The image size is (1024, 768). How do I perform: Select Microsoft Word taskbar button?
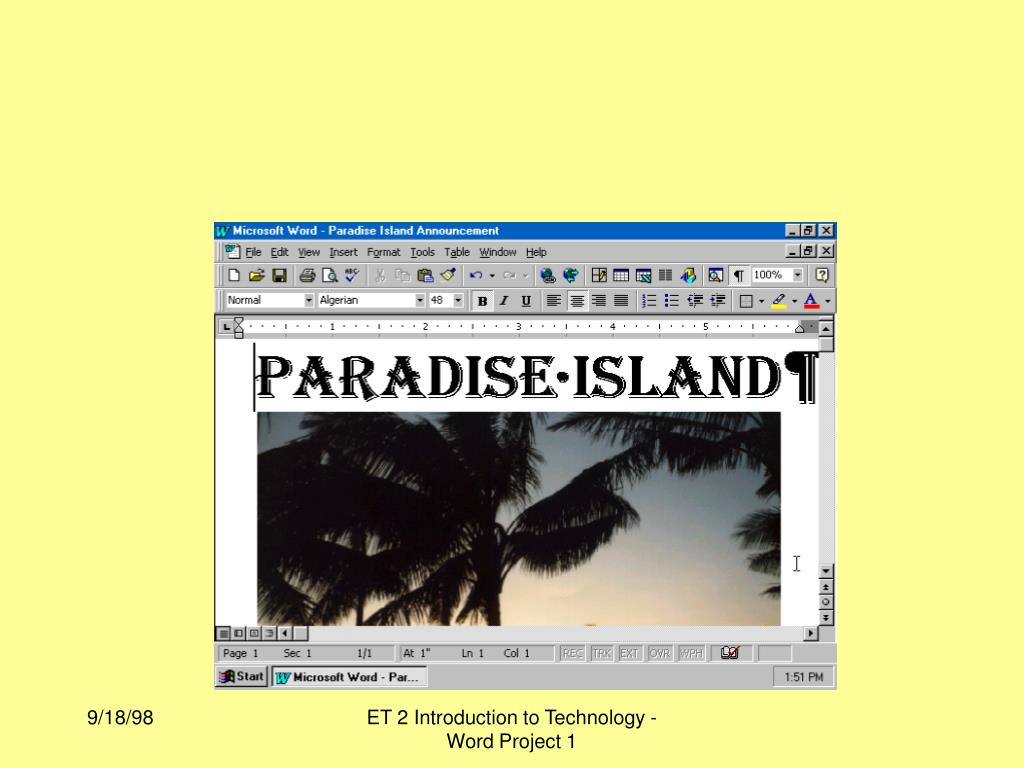pos(349,677)
